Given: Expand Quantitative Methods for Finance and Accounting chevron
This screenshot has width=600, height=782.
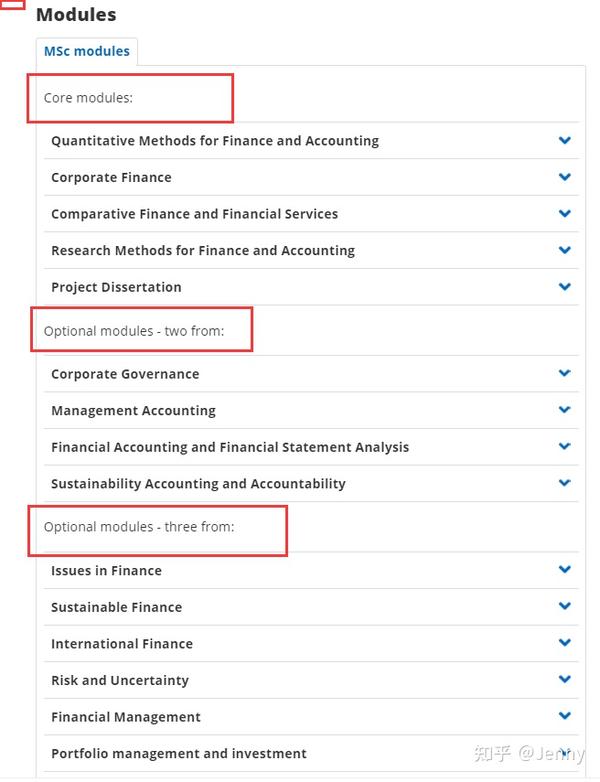Looking at the screenshot, I should (x=565, y=141).
